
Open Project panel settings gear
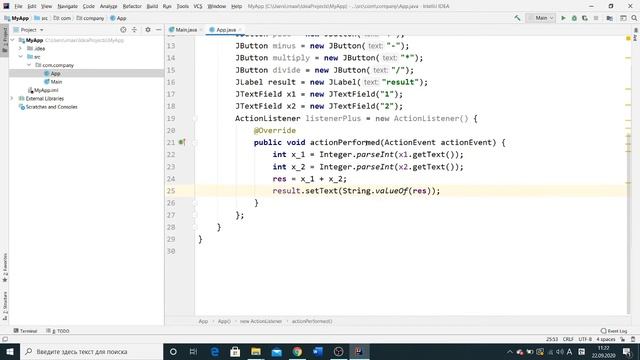(x=148, y=30)
